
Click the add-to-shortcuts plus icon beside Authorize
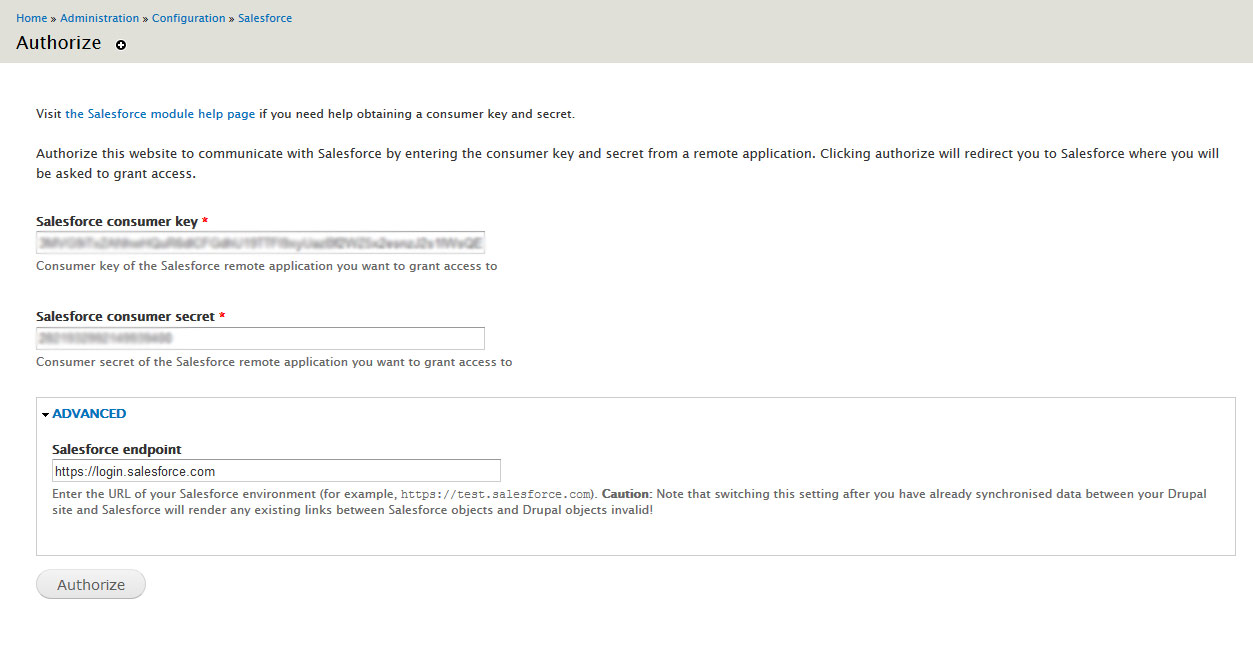tap(121, 45)
